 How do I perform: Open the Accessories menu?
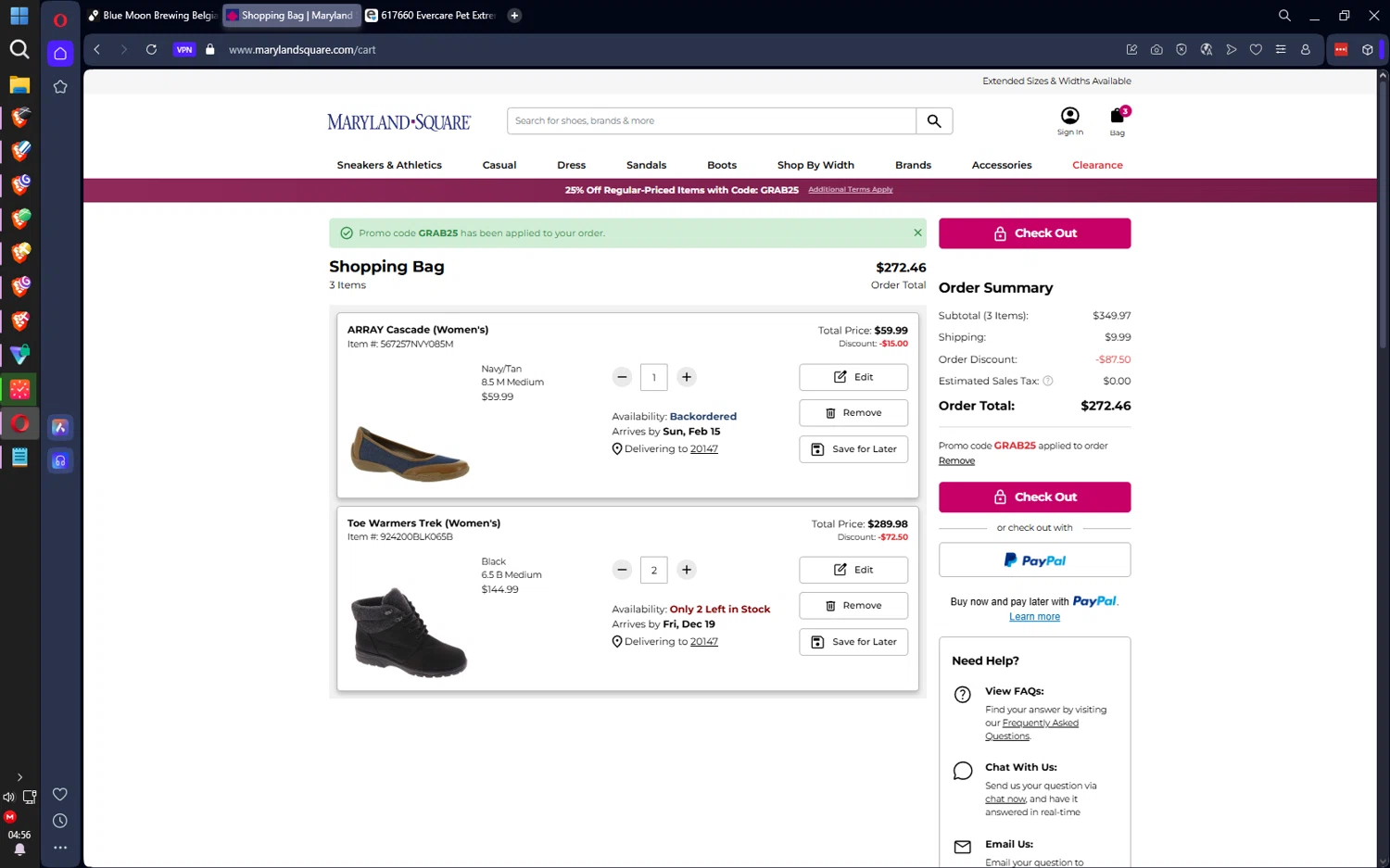pyautogui.click(x=1002, y=165)
